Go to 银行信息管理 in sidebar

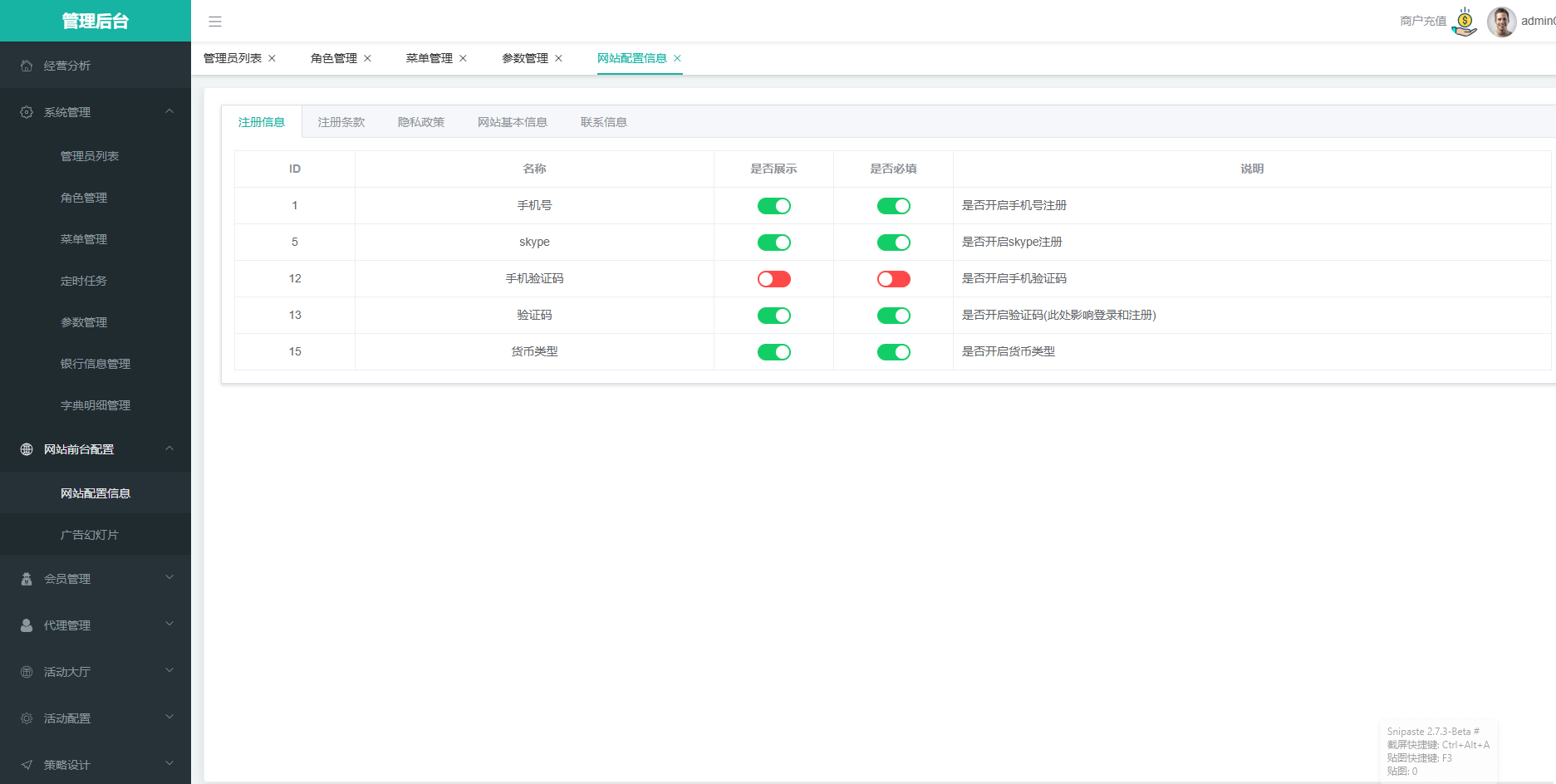point(96,364)
